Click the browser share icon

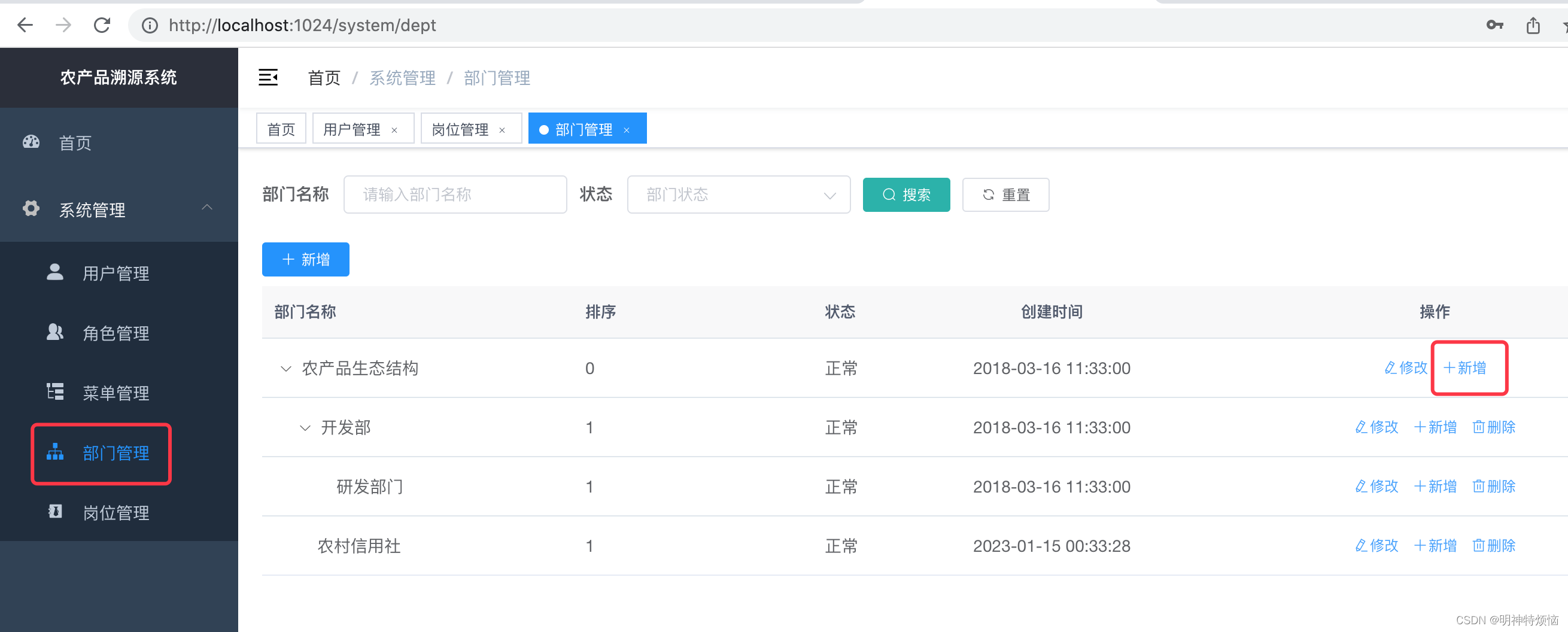coord(1533,25)
